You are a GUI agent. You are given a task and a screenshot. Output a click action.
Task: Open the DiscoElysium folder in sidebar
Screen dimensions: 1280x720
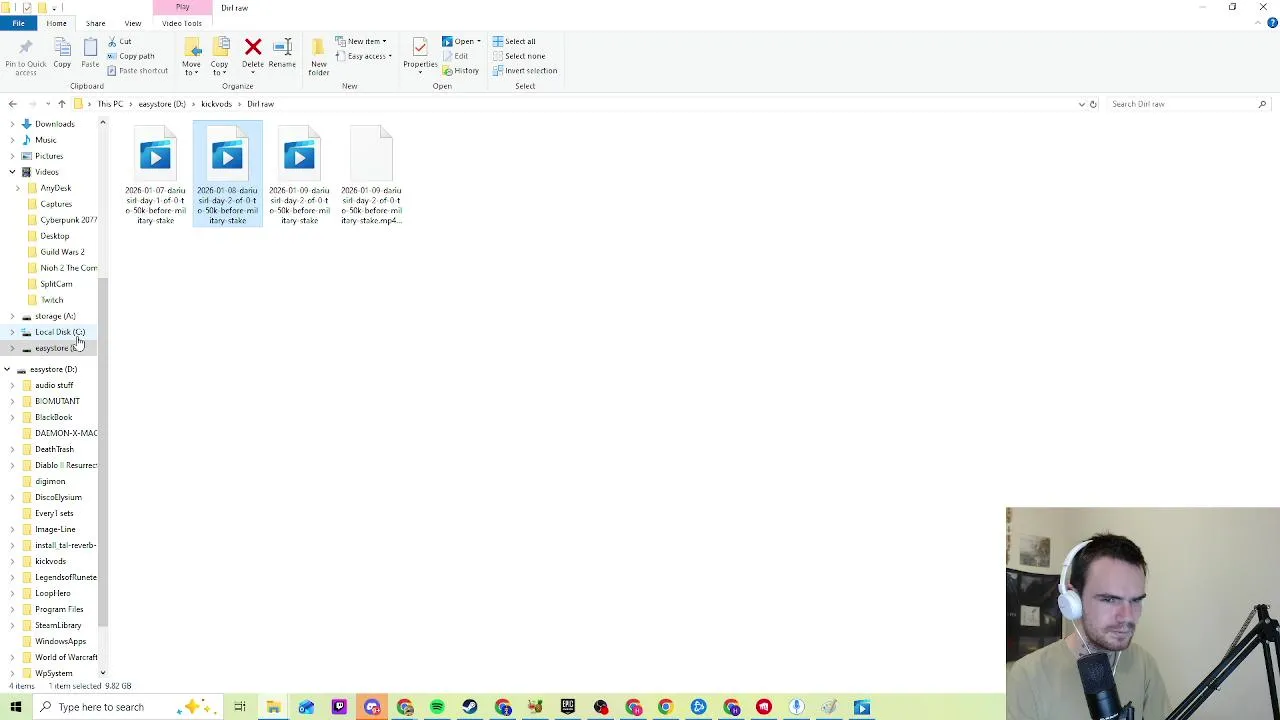pyautogui.click(x=58, y=497)
